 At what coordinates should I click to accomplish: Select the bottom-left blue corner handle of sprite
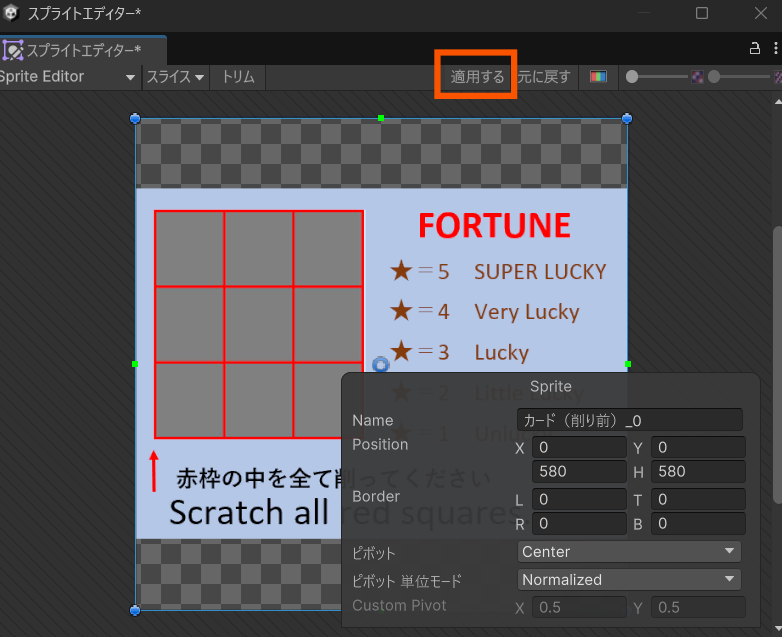coord(135,610)
